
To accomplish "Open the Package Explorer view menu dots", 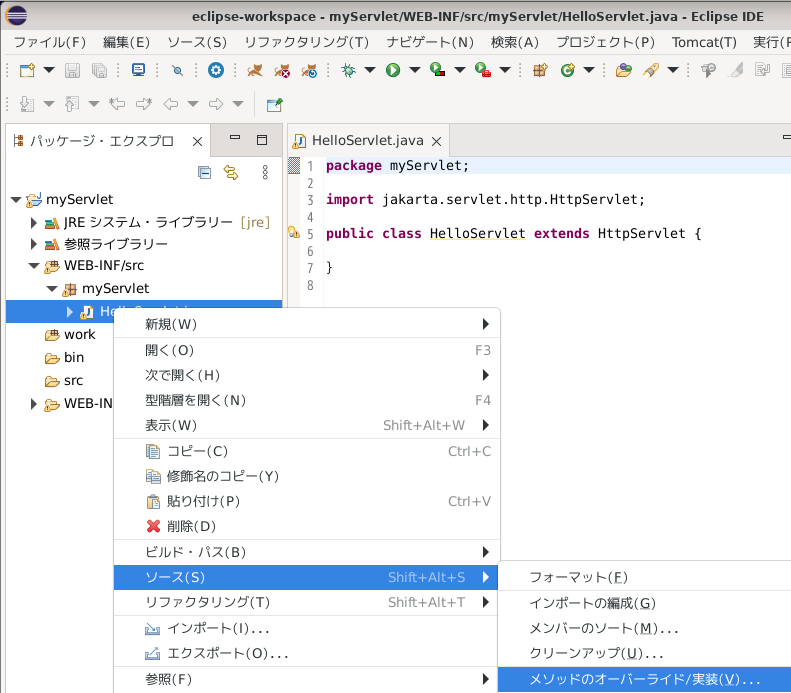I will pyautogui.click(x=265, y=172).
